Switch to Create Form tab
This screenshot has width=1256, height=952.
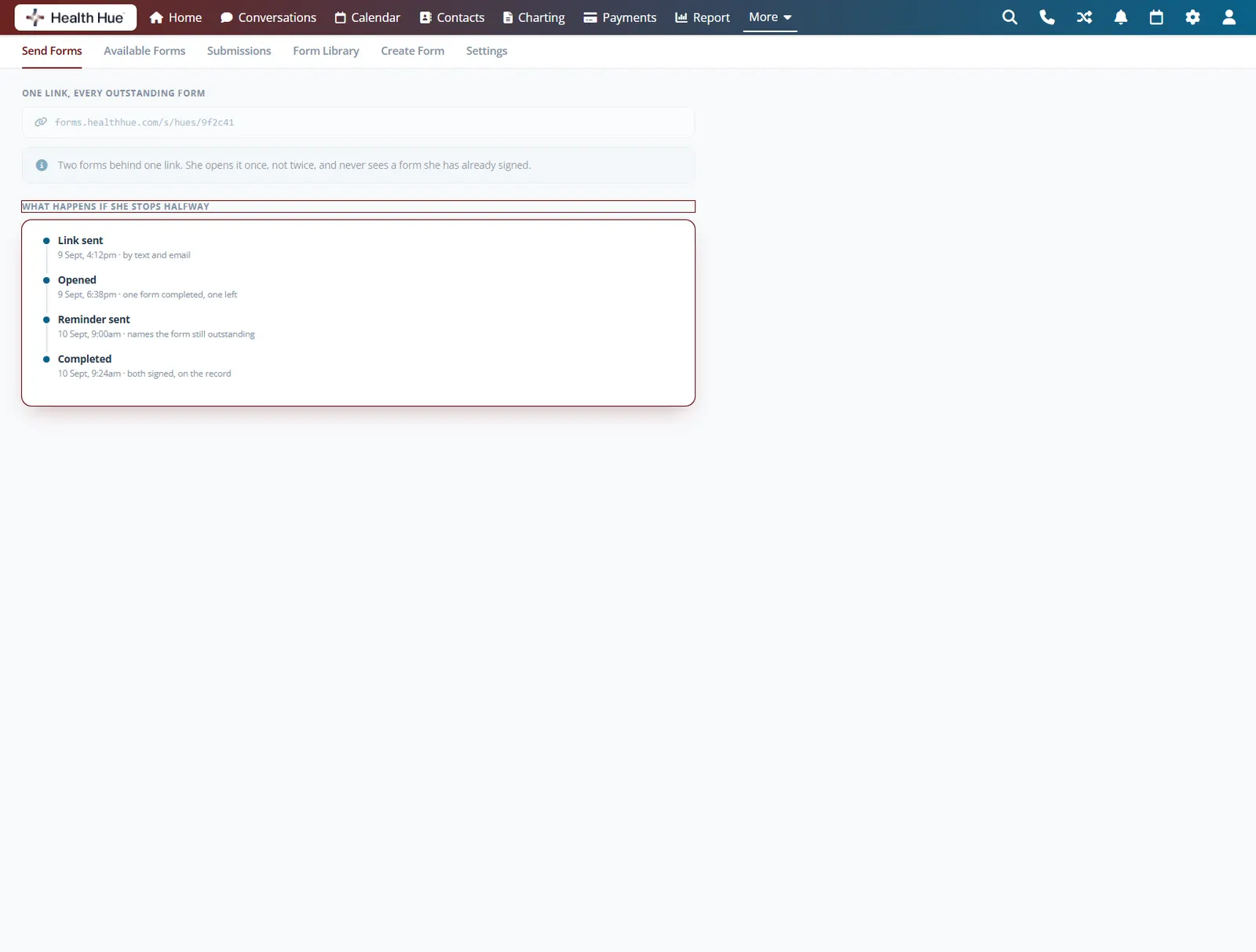[x=412, y=51]
